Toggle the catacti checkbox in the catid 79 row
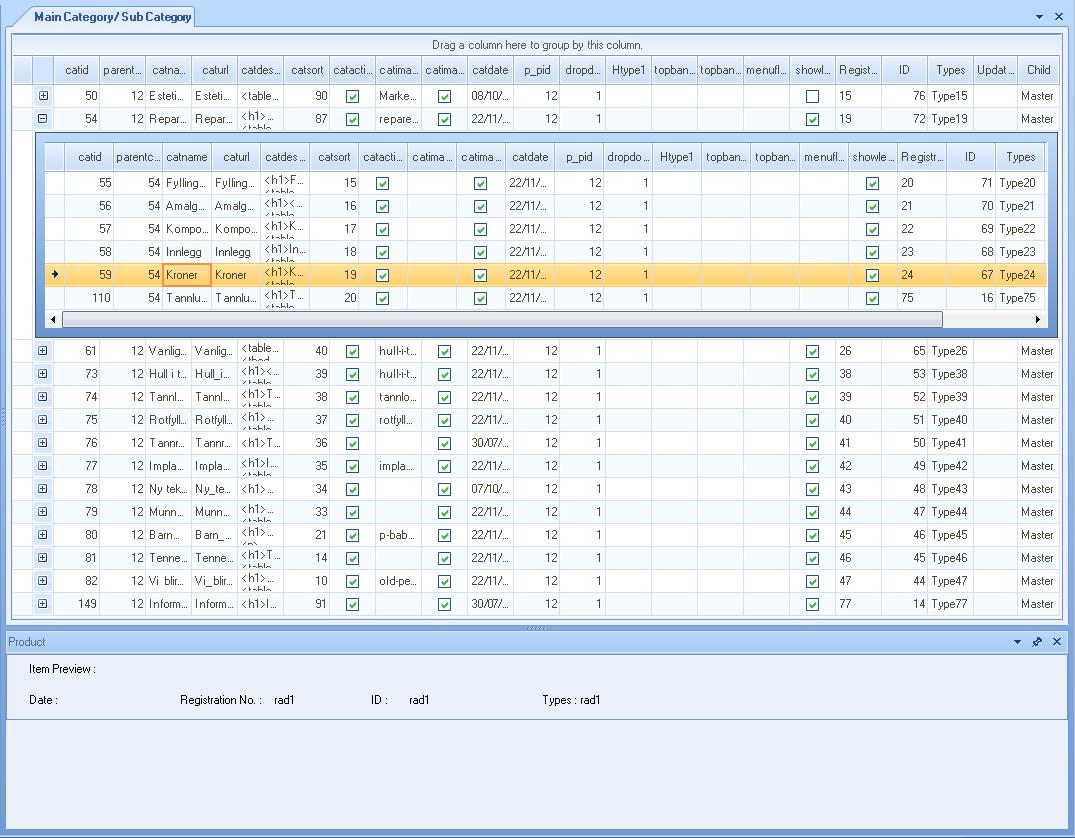1075x838 pixels. [x=352, y=512]
